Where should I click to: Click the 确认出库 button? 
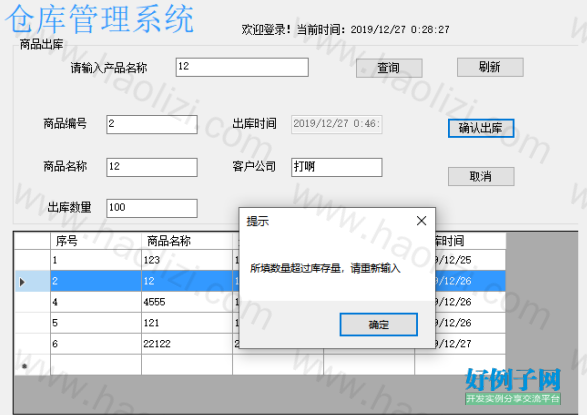pos(481,128)
